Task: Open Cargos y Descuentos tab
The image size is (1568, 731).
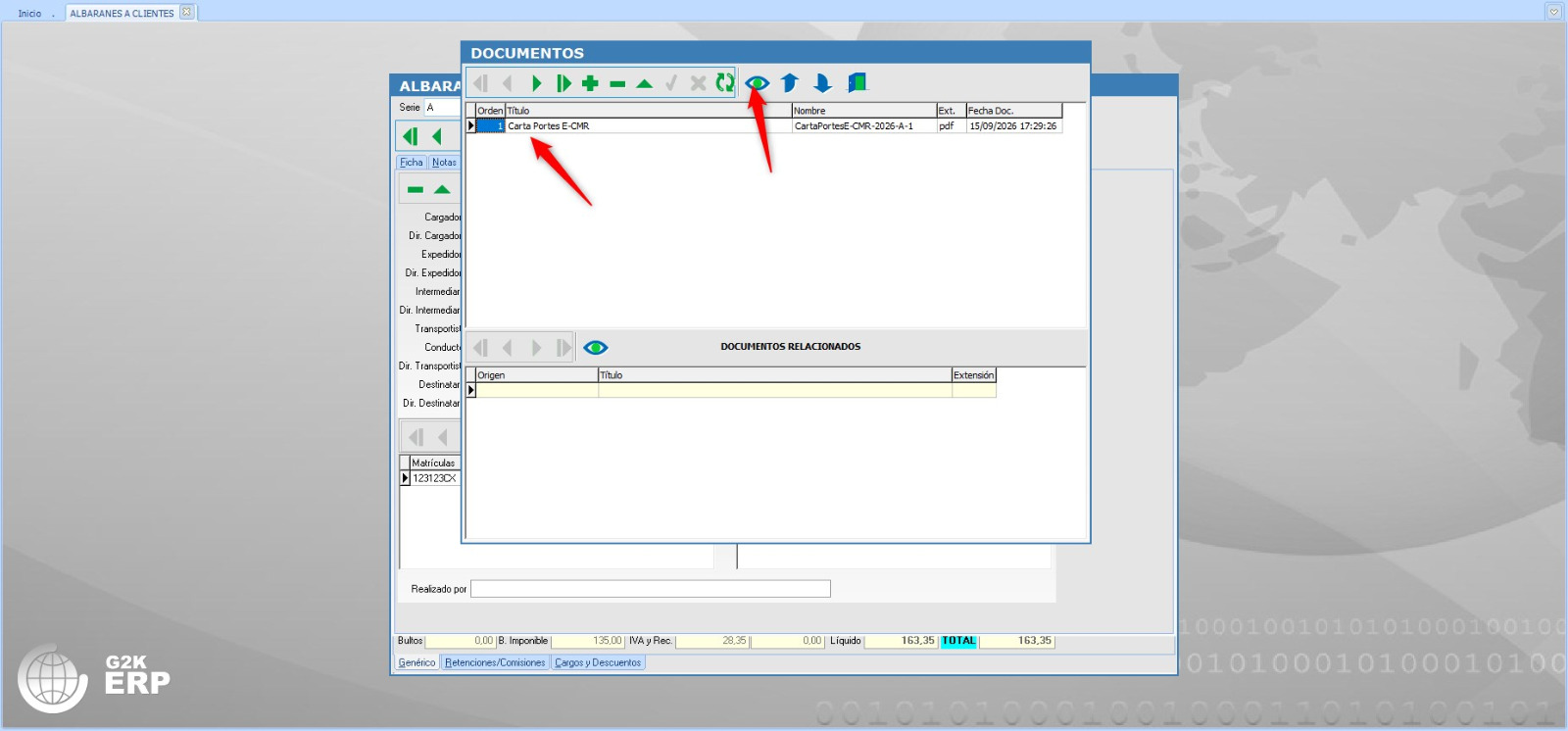Action: pyautogui.click(x=598, y=663)
